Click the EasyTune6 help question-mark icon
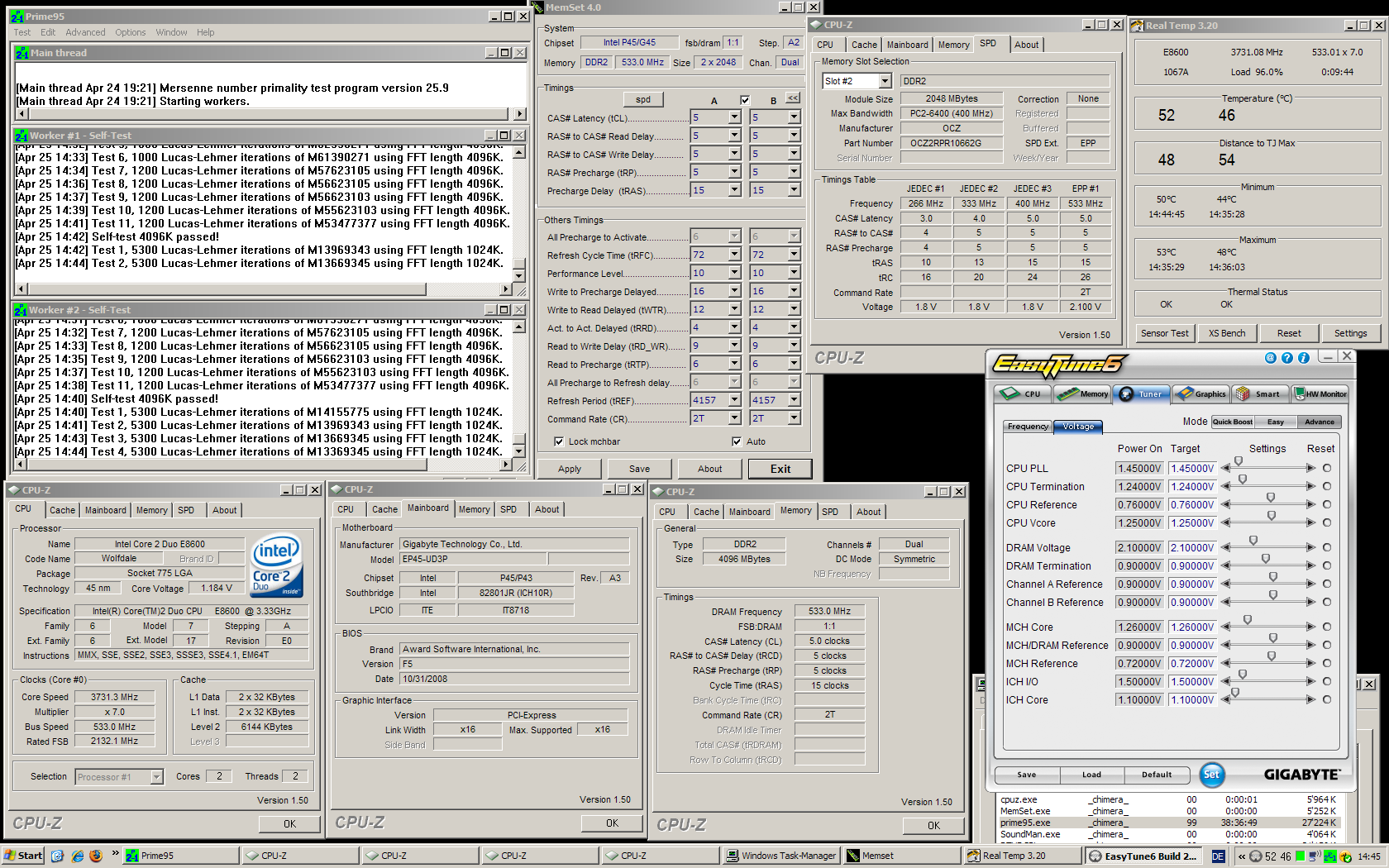 point(1287,358)
